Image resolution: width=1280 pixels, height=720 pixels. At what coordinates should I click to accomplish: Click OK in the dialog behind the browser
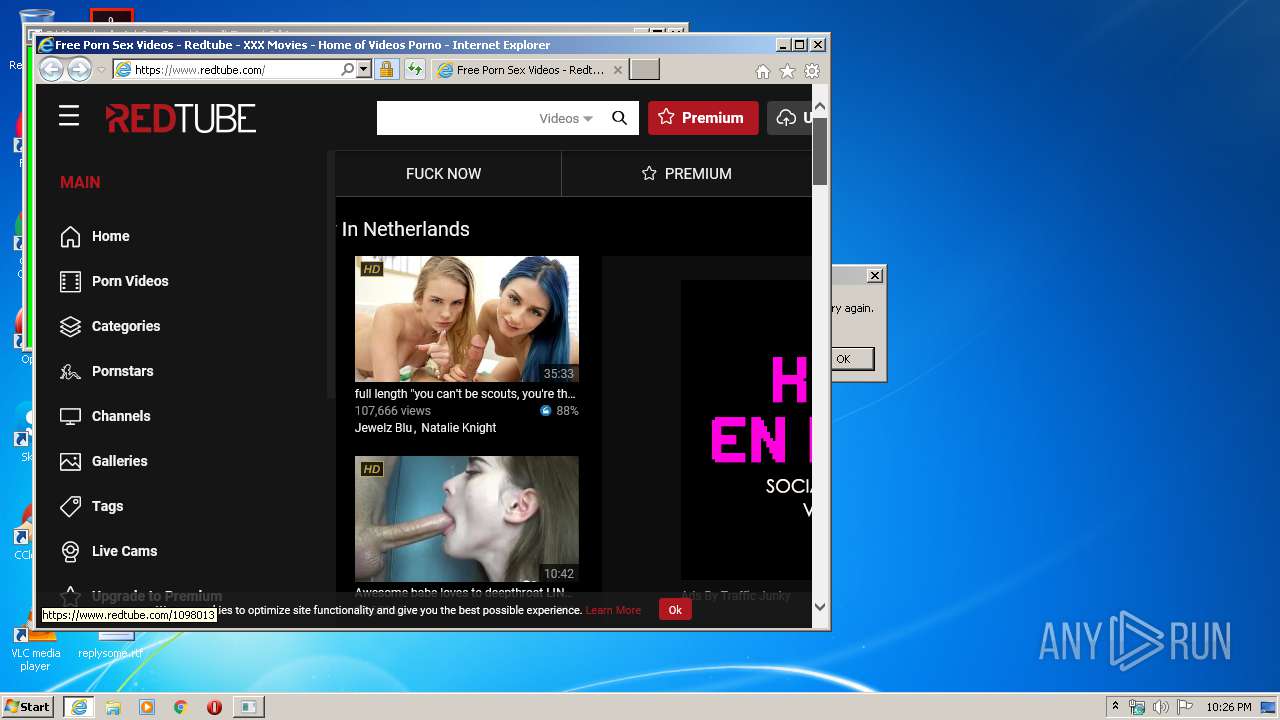click(x=844, y=359)
